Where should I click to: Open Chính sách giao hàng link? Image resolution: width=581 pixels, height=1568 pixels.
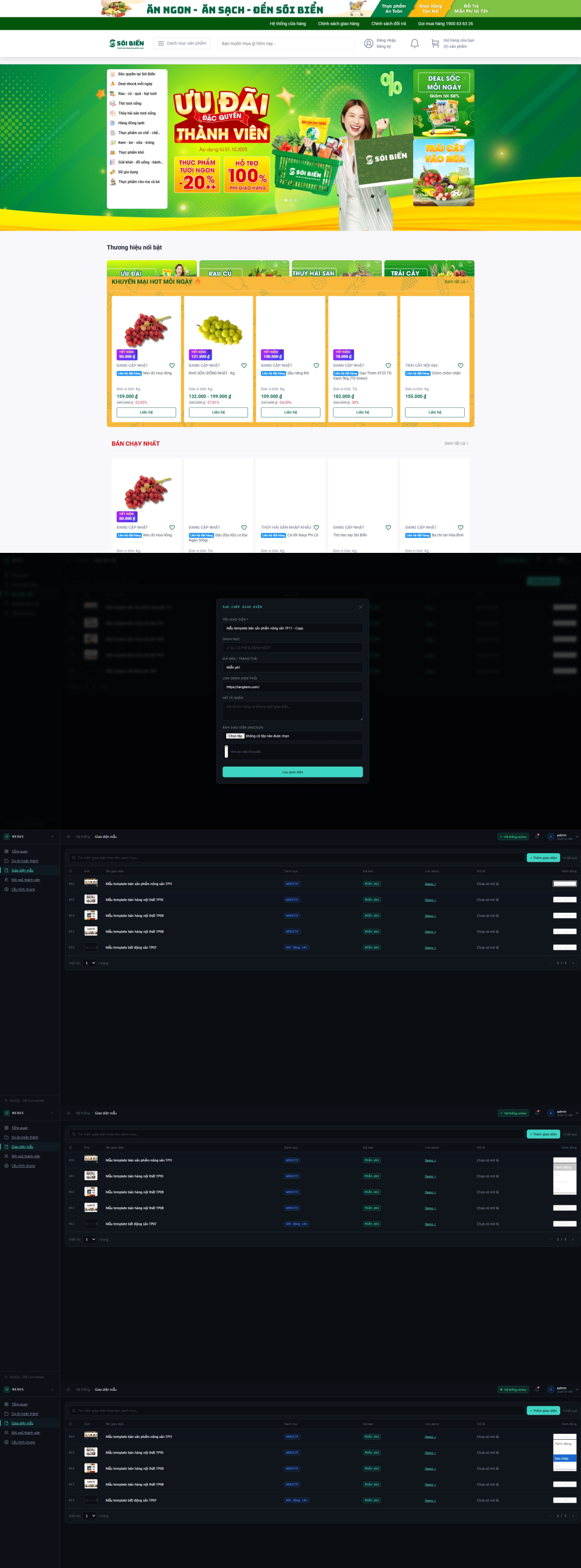tap(339, 24)
